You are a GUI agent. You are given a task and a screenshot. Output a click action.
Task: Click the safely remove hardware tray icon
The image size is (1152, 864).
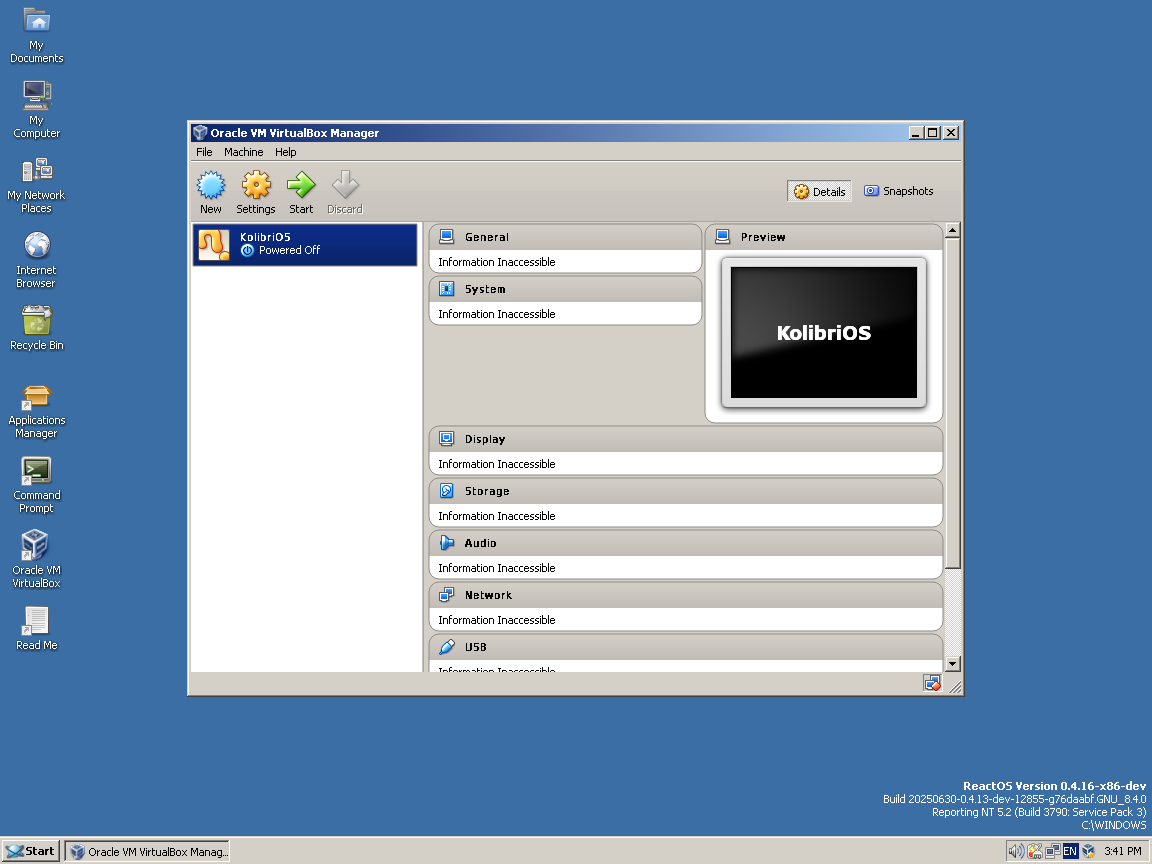tap(1034, 852)
